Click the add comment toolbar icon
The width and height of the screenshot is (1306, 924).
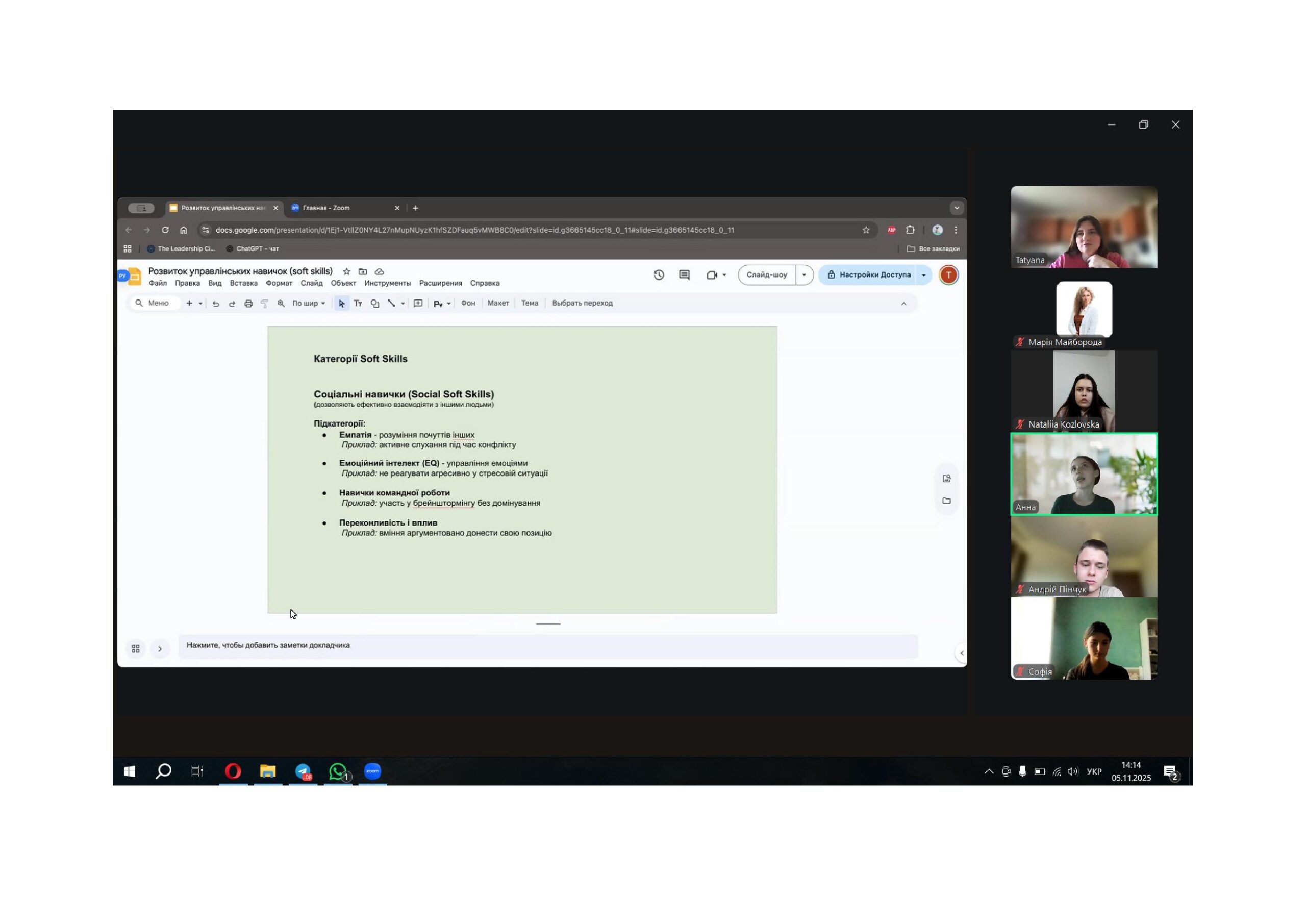[418, 303]
